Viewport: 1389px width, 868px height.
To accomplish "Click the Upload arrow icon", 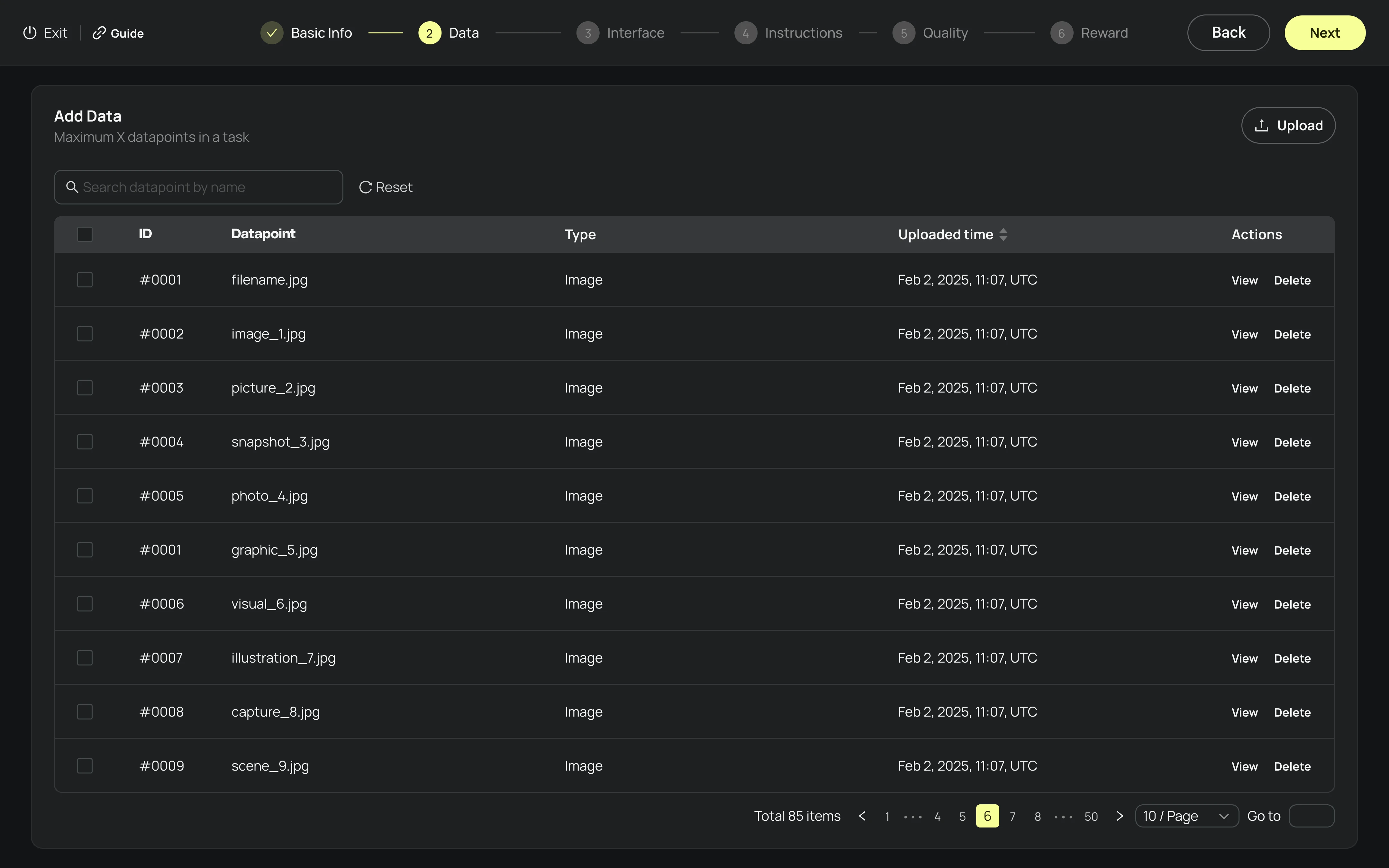I will (x=1261, y=125).
